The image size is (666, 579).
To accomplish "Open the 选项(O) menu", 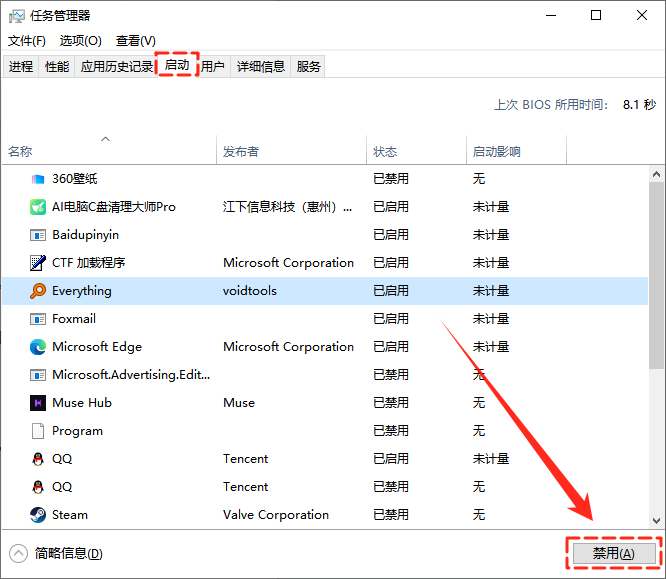I will (x=81, y=41).
